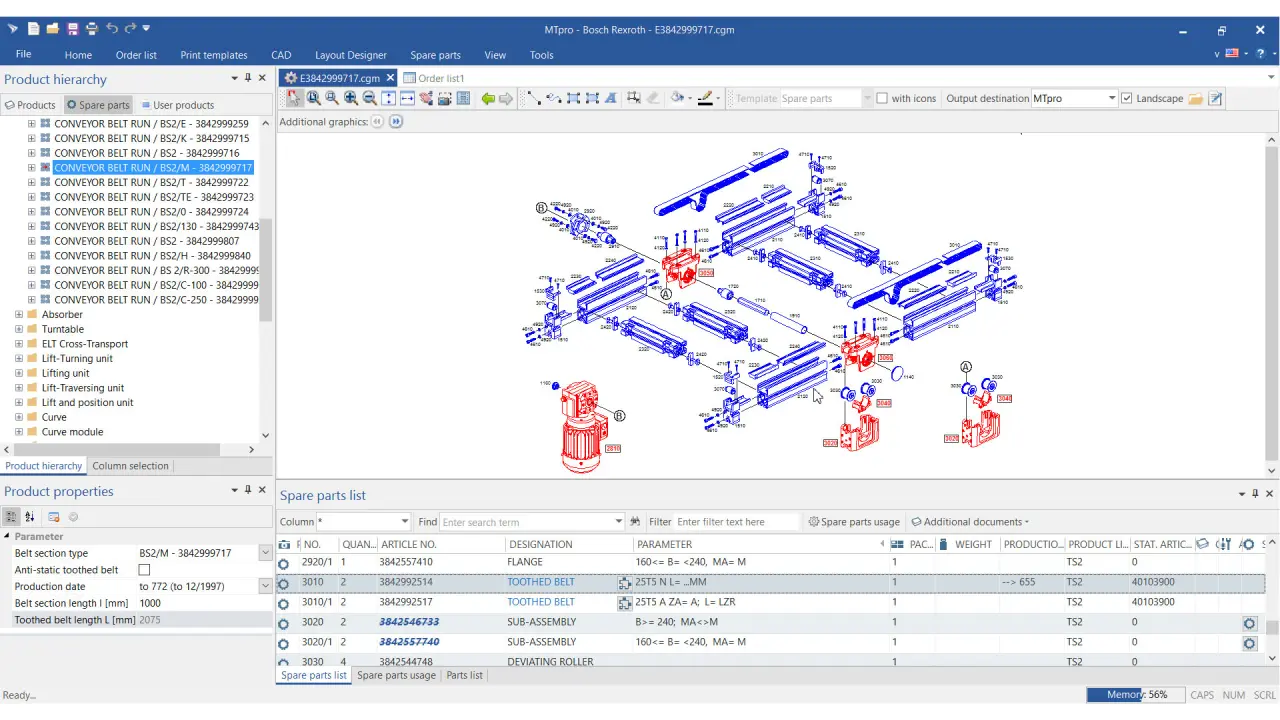Click the zoom in magnifier icon
Viewport: 1280px width, 720px height.
click(x=351, y=98)
